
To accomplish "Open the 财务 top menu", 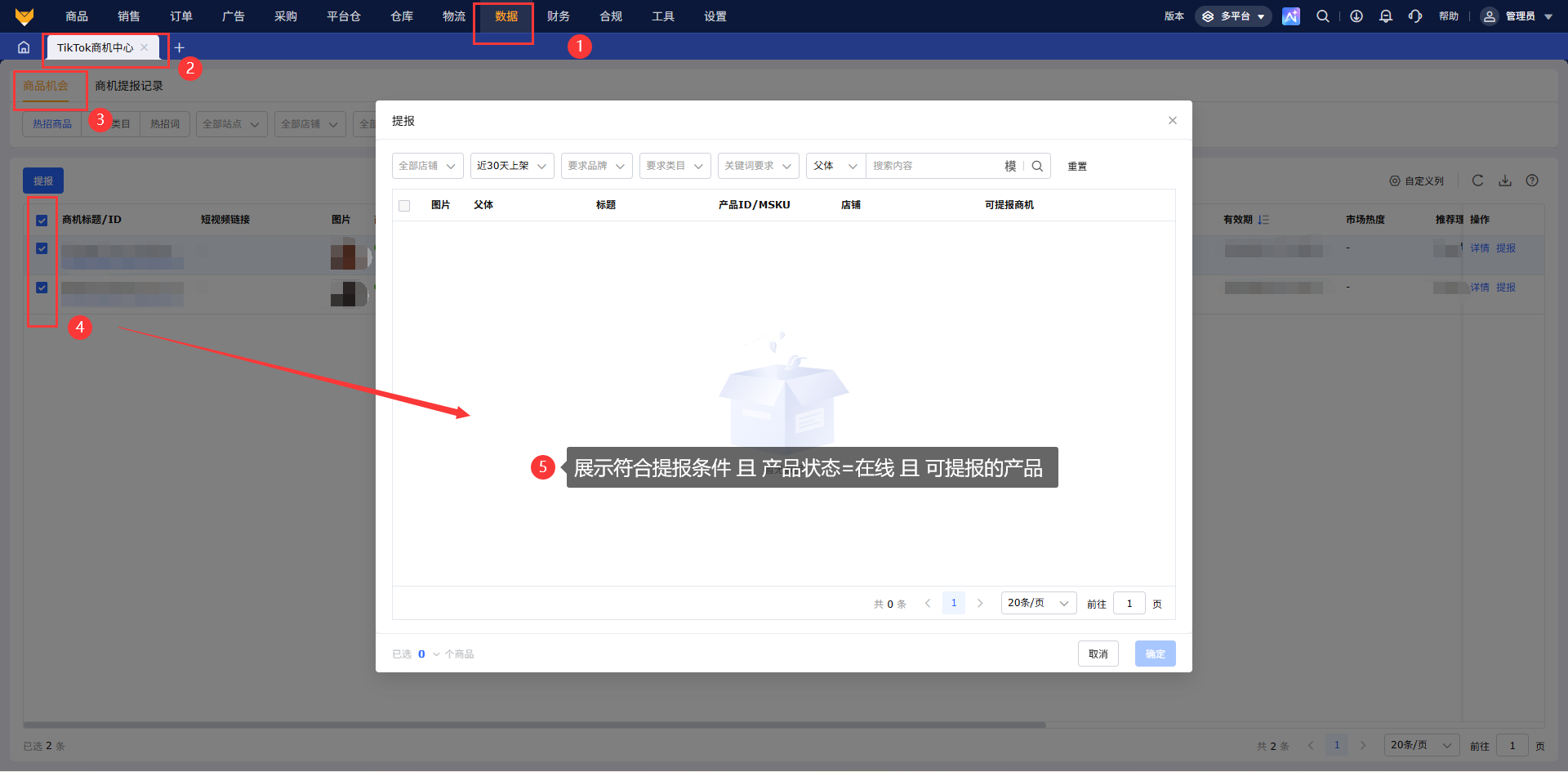I will point(559,16).
